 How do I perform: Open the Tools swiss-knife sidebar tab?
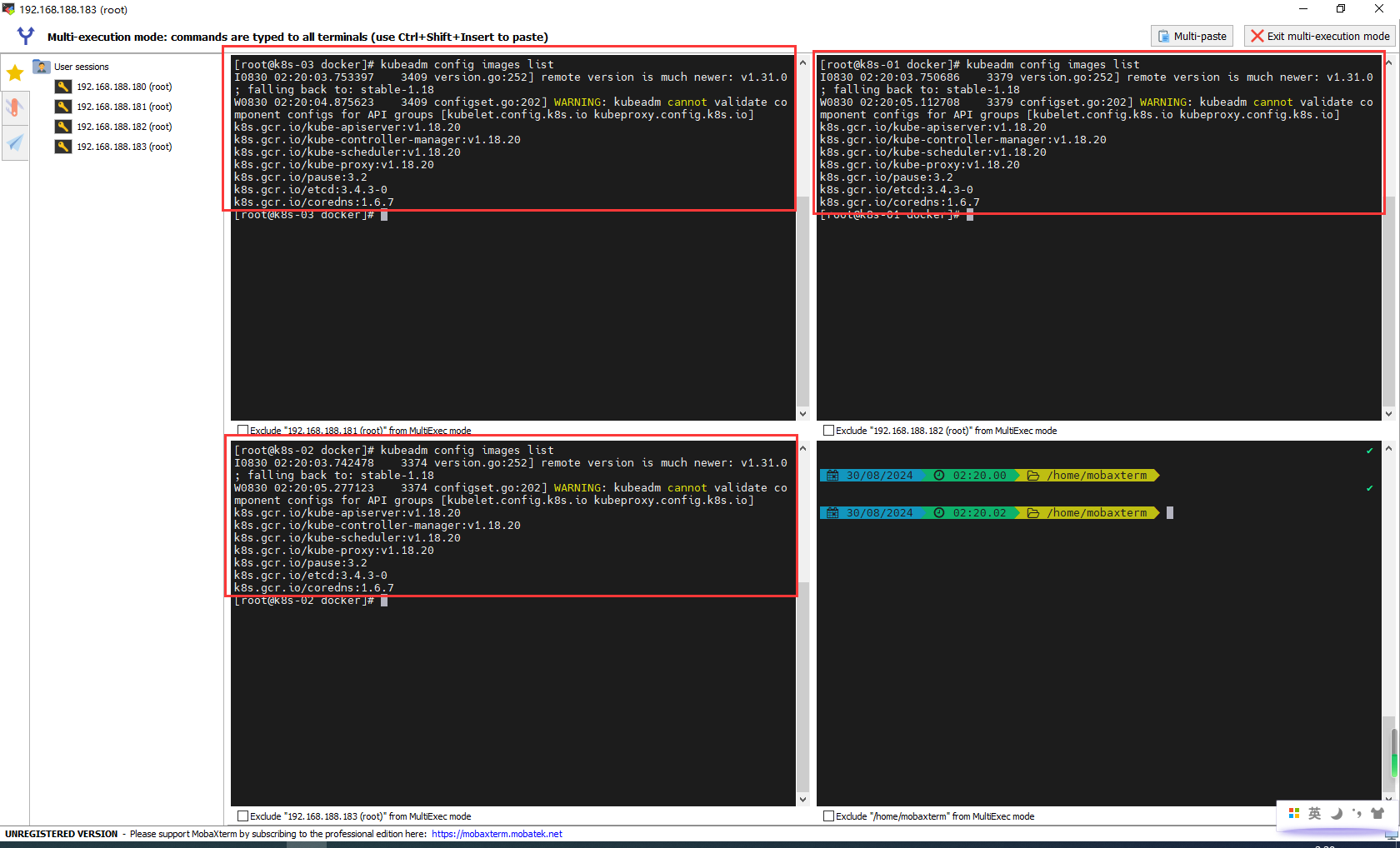point(15,107)
